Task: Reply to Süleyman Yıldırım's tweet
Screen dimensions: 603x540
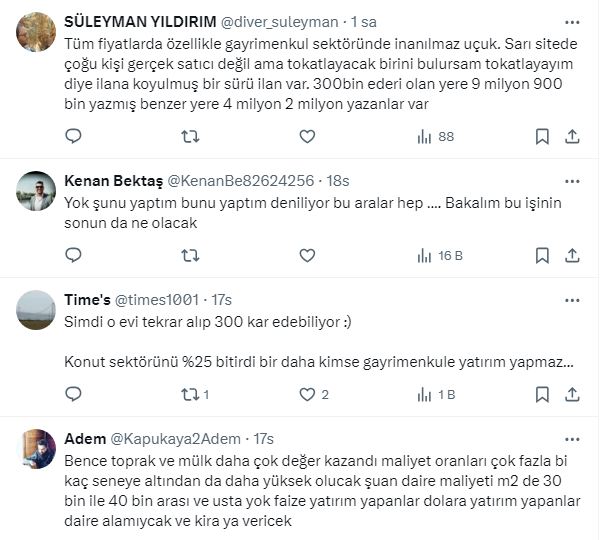Action: [72, 136]
